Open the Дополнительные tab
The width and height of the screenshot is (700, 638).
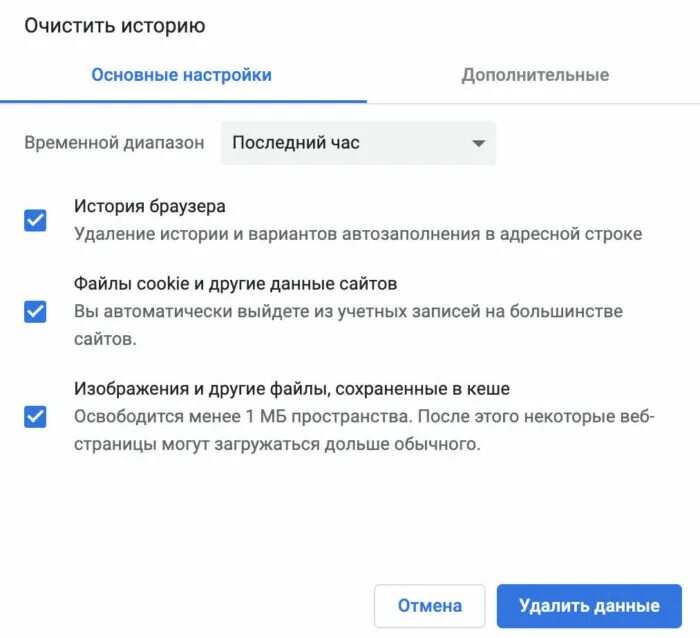[534, 75]
